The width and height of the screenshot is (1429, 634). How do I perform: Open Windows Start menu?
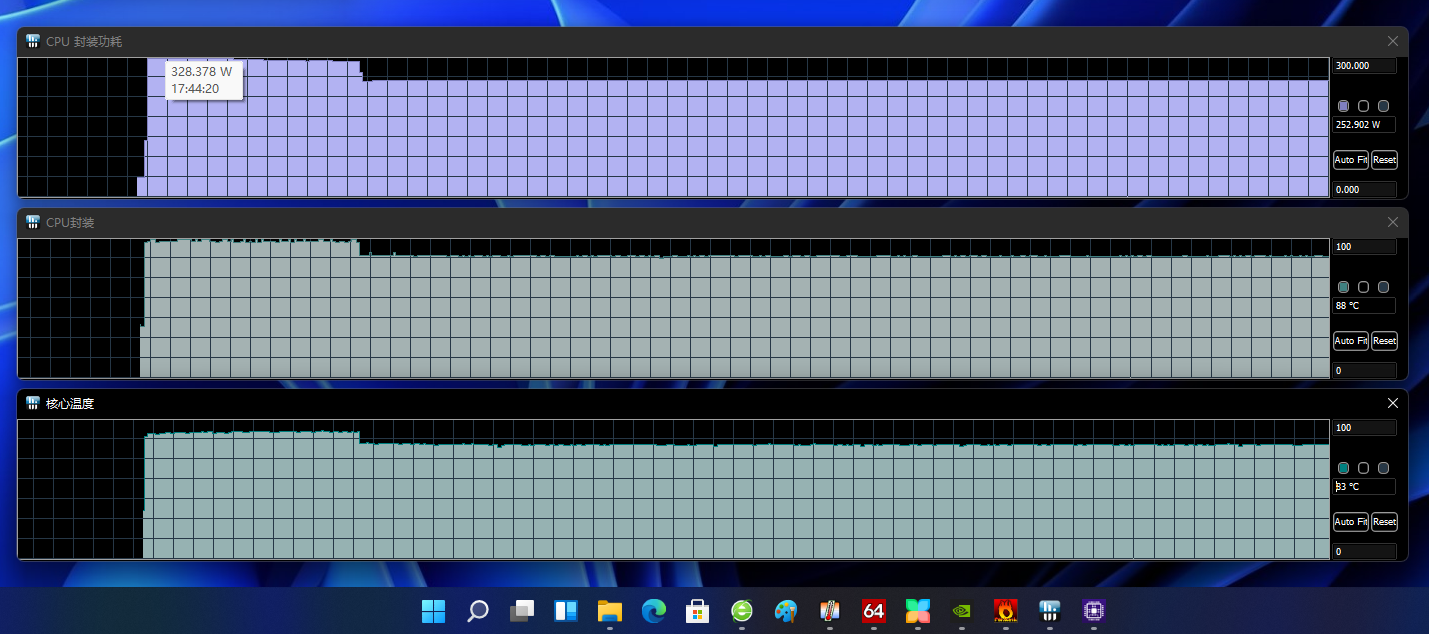(433, 610)
